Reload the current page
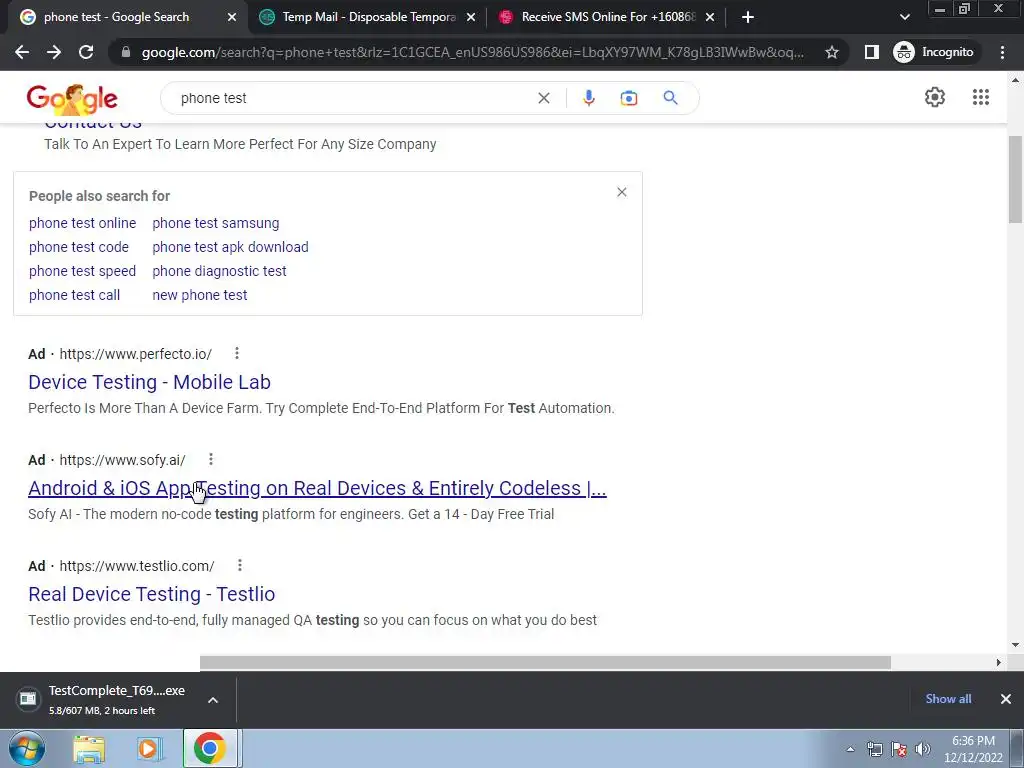1024x768 pixels. pos(86,52)
